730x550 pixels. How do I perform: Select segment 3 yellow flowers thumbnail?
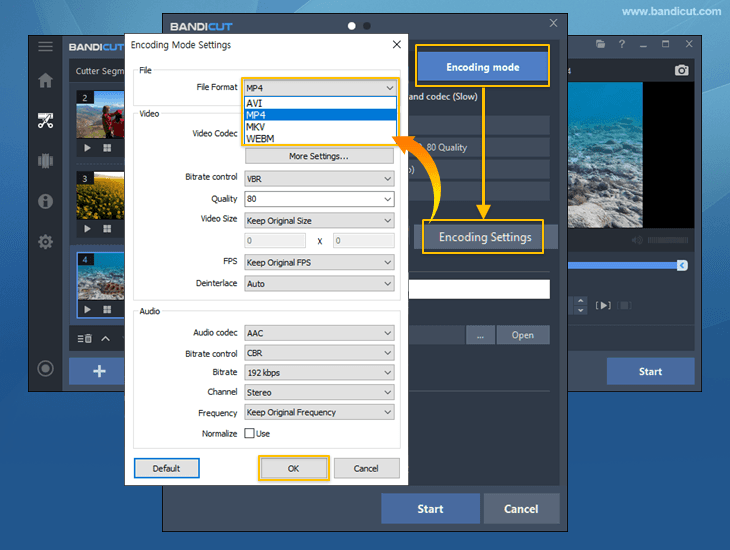pyautogui.click(x=100, y=196)
